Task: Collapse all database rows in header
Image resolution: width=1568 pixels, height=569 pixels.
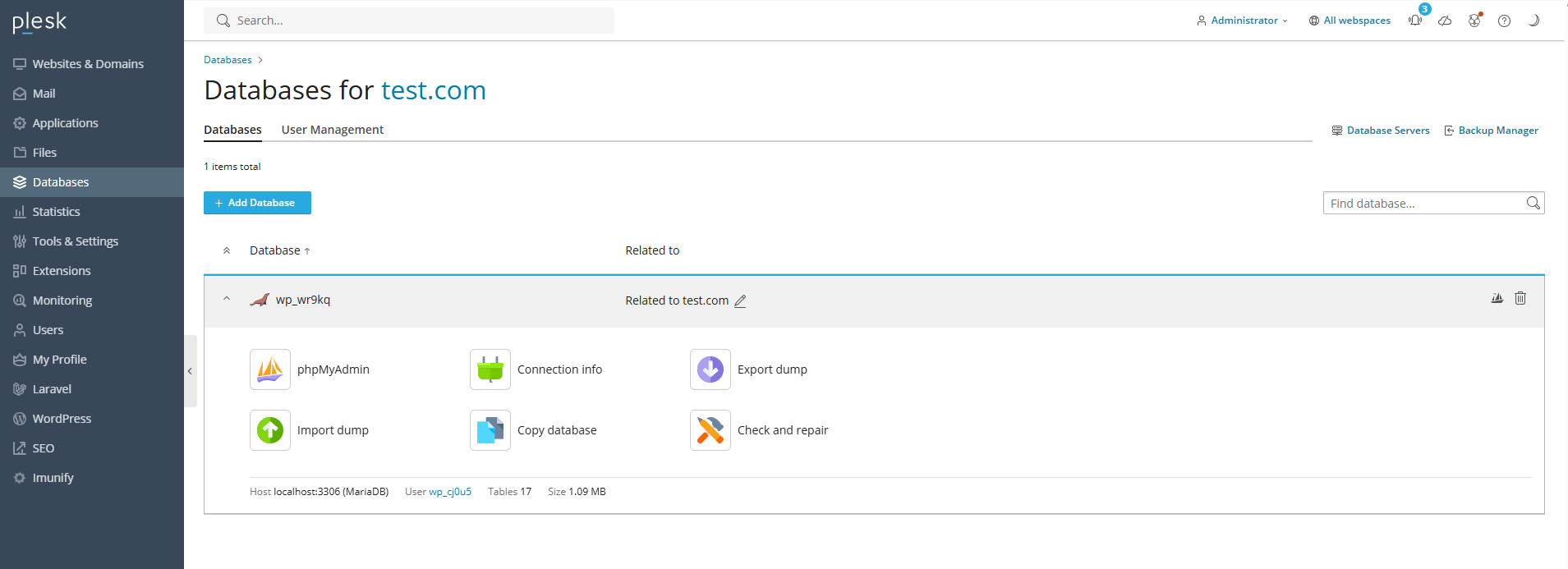Action: click(x=227, y=250)
